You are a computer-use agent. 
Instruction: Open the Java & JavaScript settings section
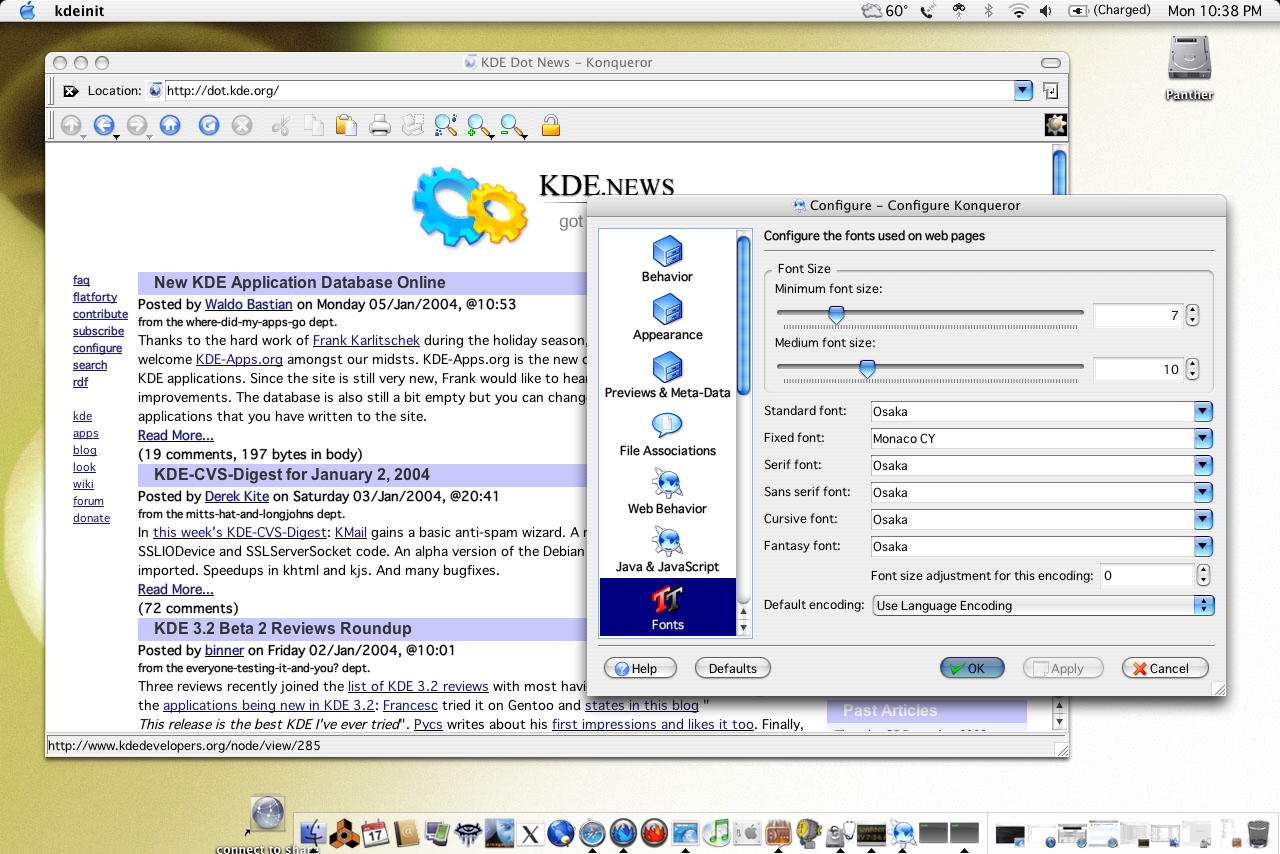tap(667, 550)
